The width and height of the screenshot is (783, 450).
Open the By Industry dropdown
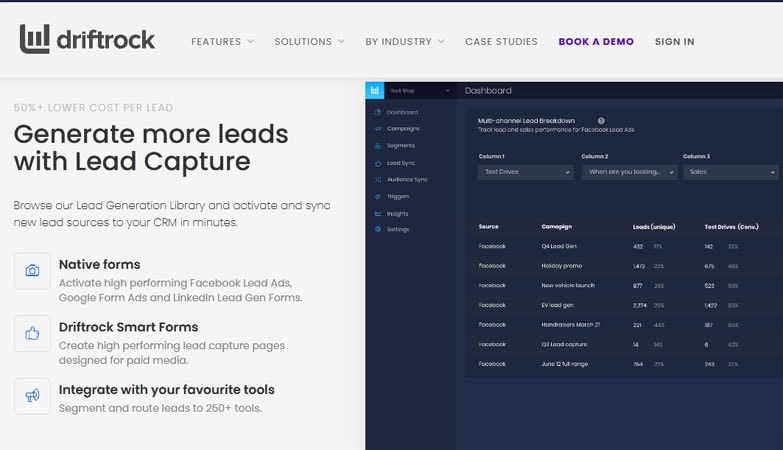(404, 42)
